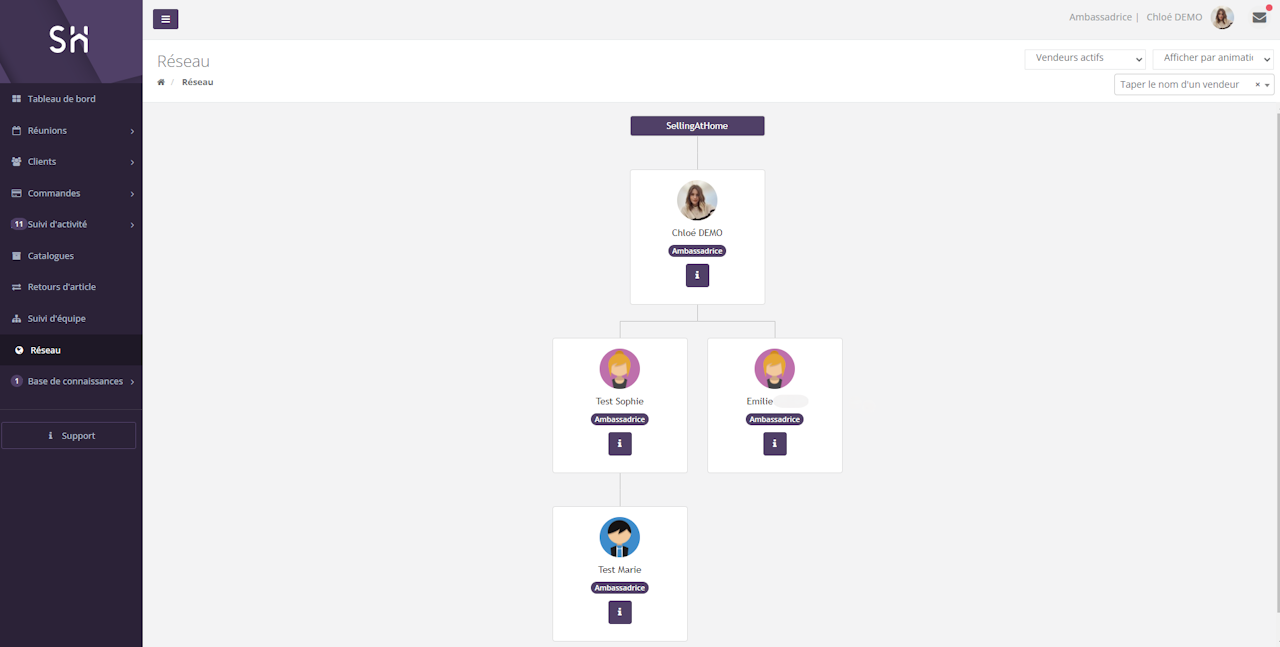Click Chloé DEMO profile avatar in header
The image size is (1280, 647).
(1222, 17)
